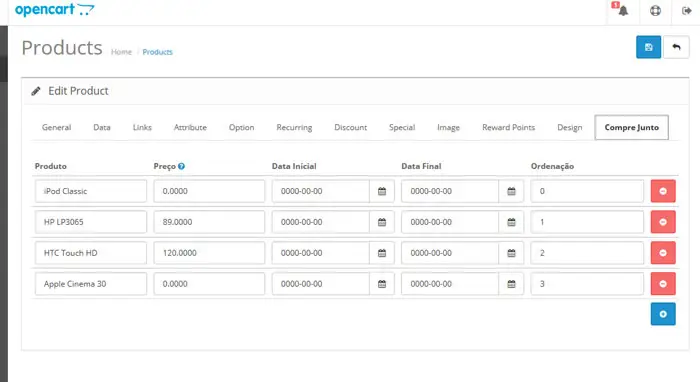Image resolution: width=700 pixels, height=382 pixels.
Task: Click the Ordenação column header
Action: pos(552,166)
